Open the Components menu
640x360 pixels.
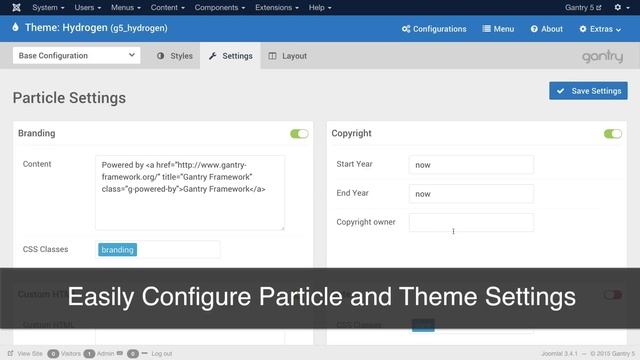[x=220, y=7]
